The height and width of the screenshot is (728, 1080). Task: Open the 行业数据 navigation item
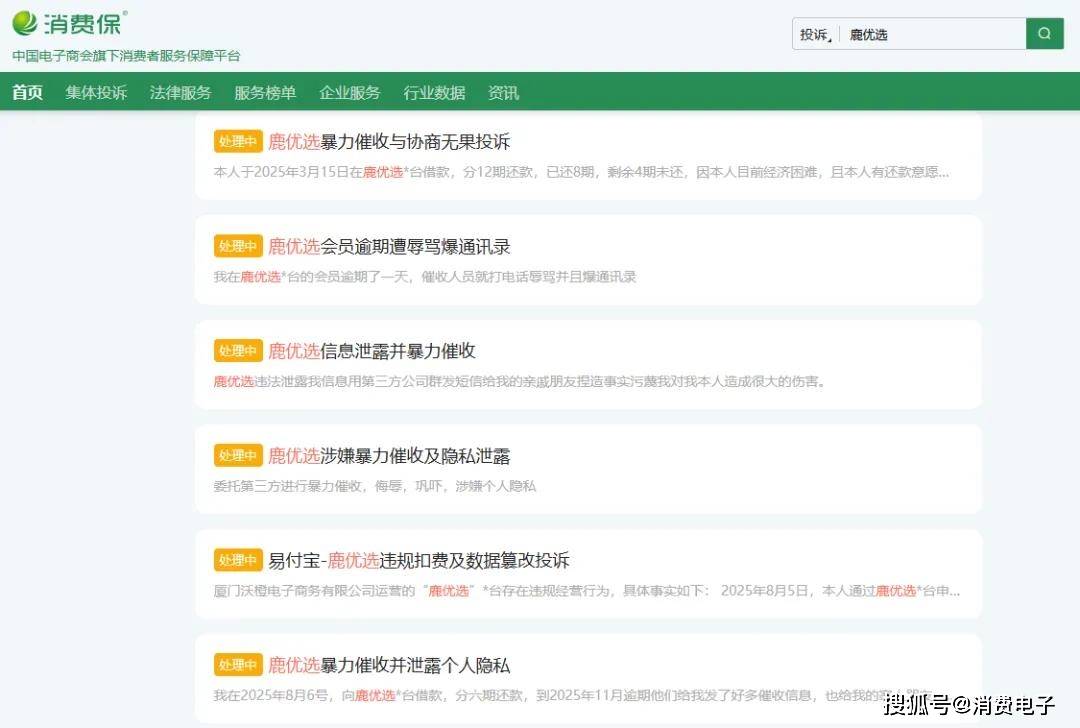(x=434, y=93)
